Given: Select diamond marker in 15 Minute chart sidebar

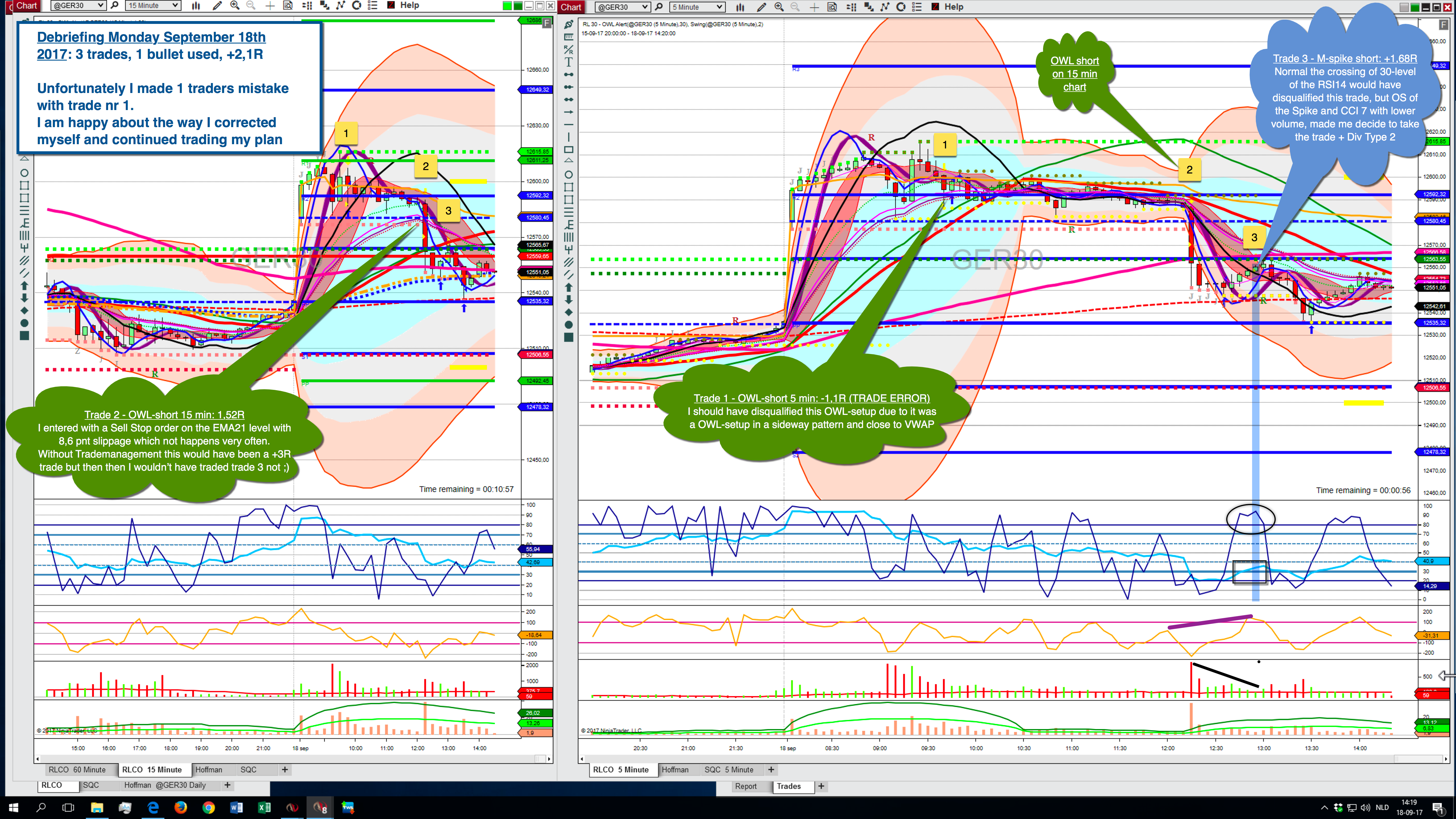Looking at the screenshot, I should [x=24, y=310].
